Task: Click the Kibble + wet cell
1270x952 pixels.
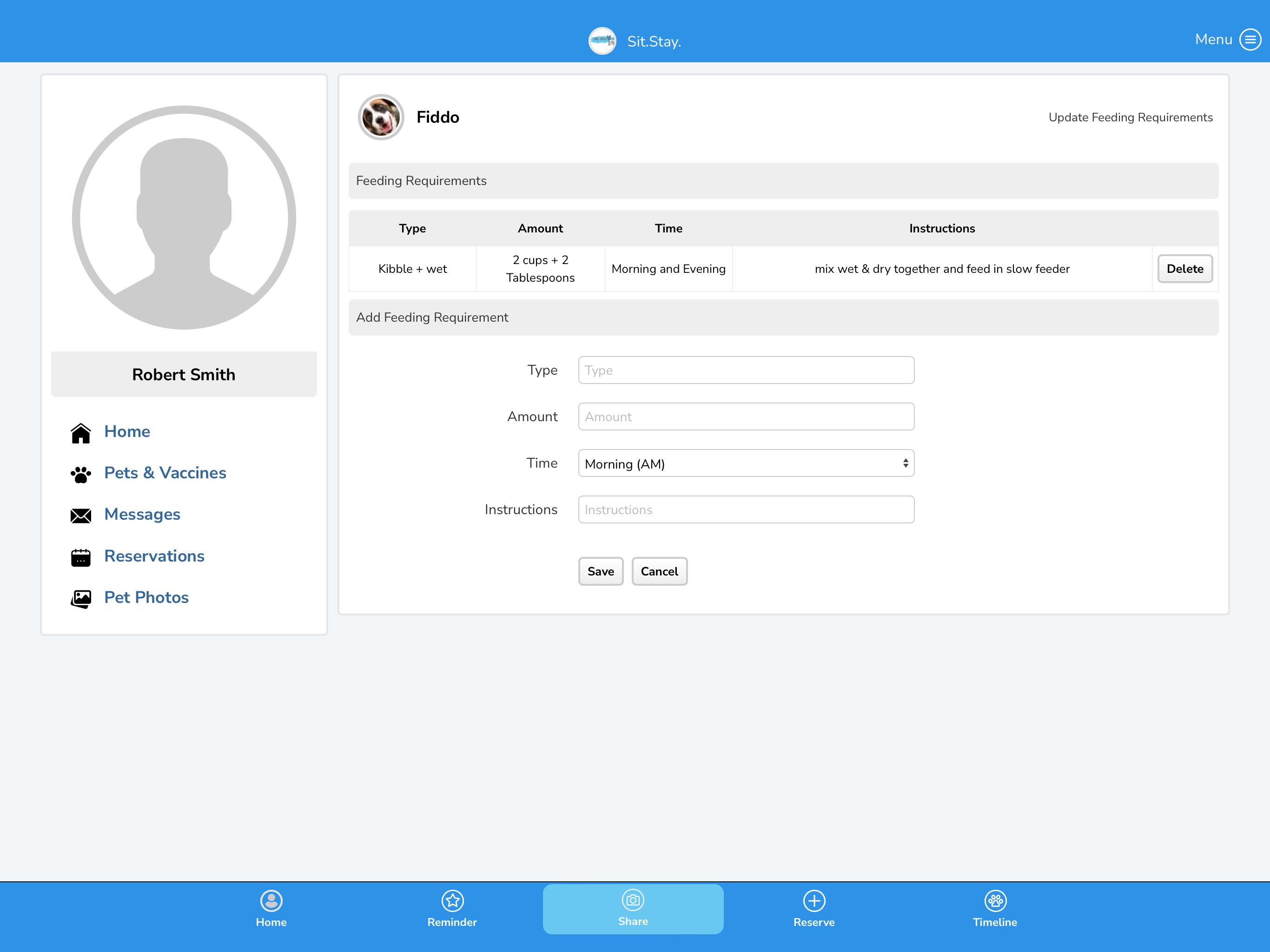Action: point(412,269)
